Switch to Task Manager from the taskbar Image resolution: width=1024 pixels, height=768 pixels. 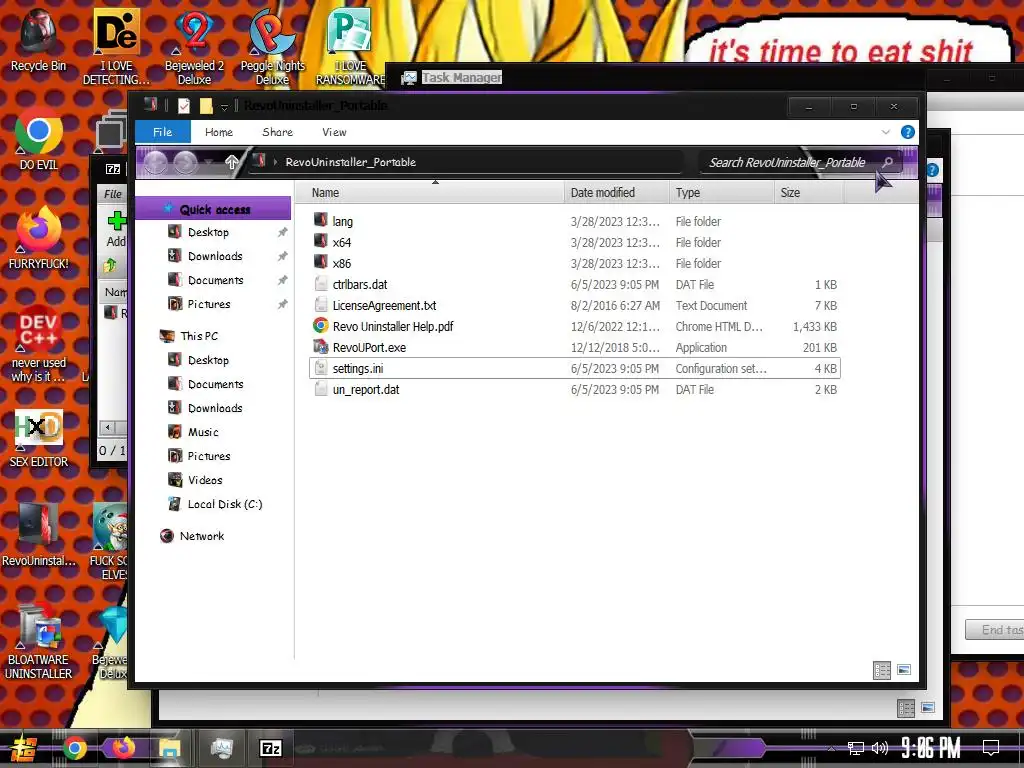[x=221, y=748]
